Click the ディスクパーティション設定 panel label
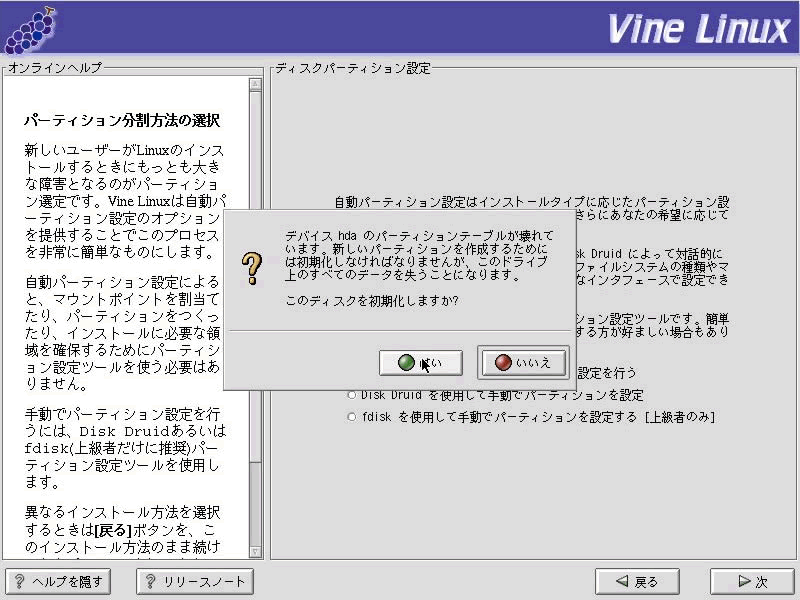Viewport: 800px width, 600px height. click(353, 68)
